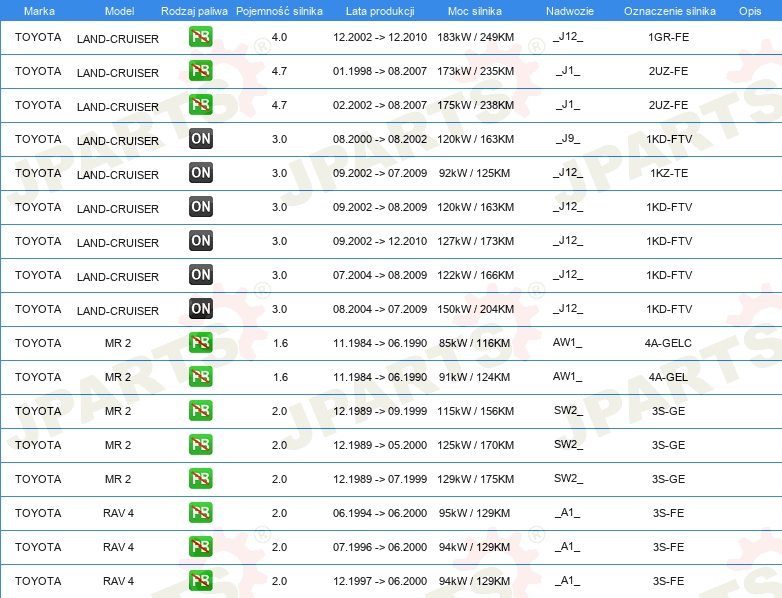Click production dates 12.1989 -> 07.1999
The width and height of the screenshot is (782, 598).
tap(380, 479)
